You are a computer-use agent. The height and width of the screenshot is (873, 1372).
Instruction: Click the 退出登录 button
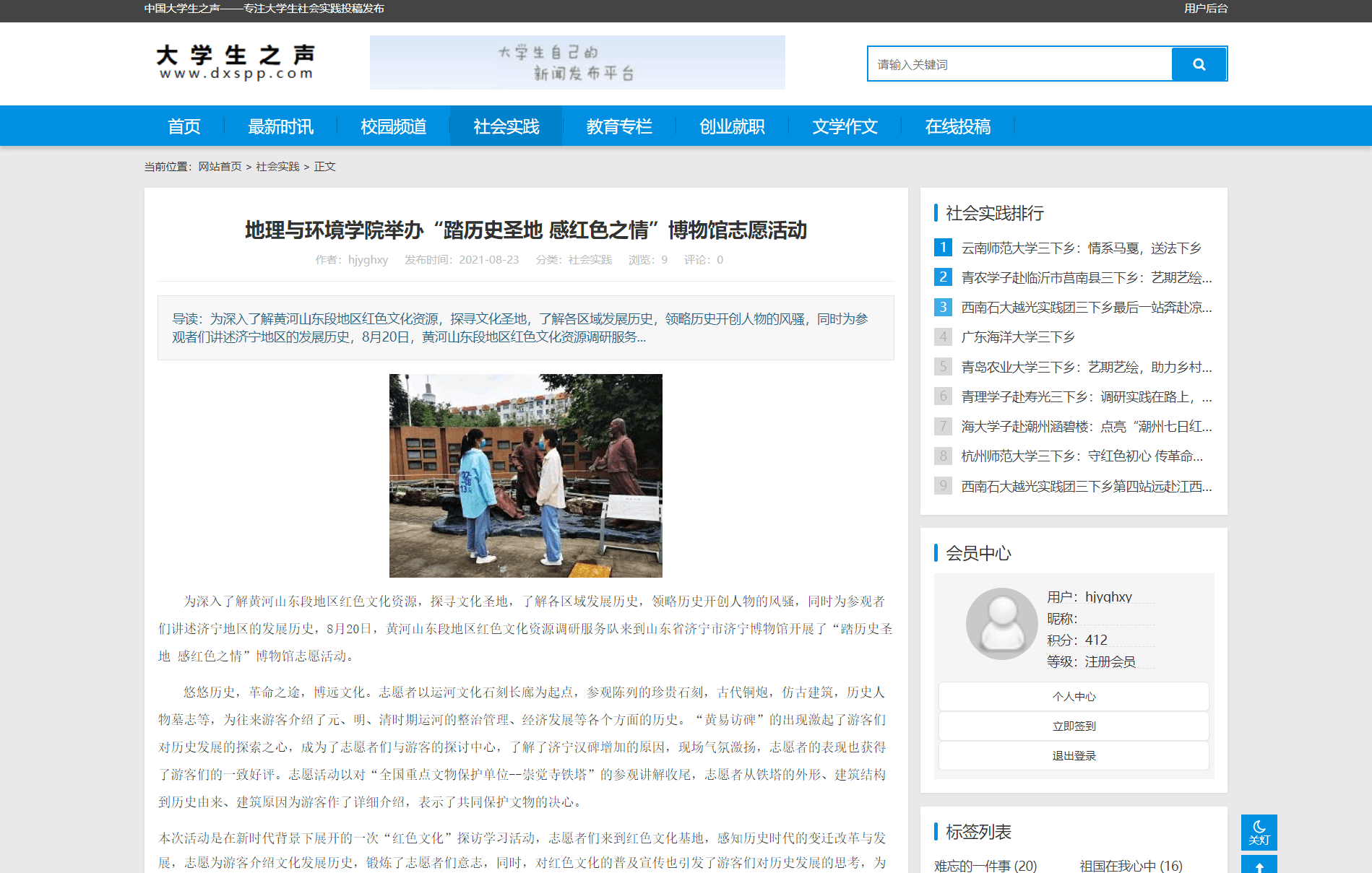pyautogui.click(x=1074, y=755)
